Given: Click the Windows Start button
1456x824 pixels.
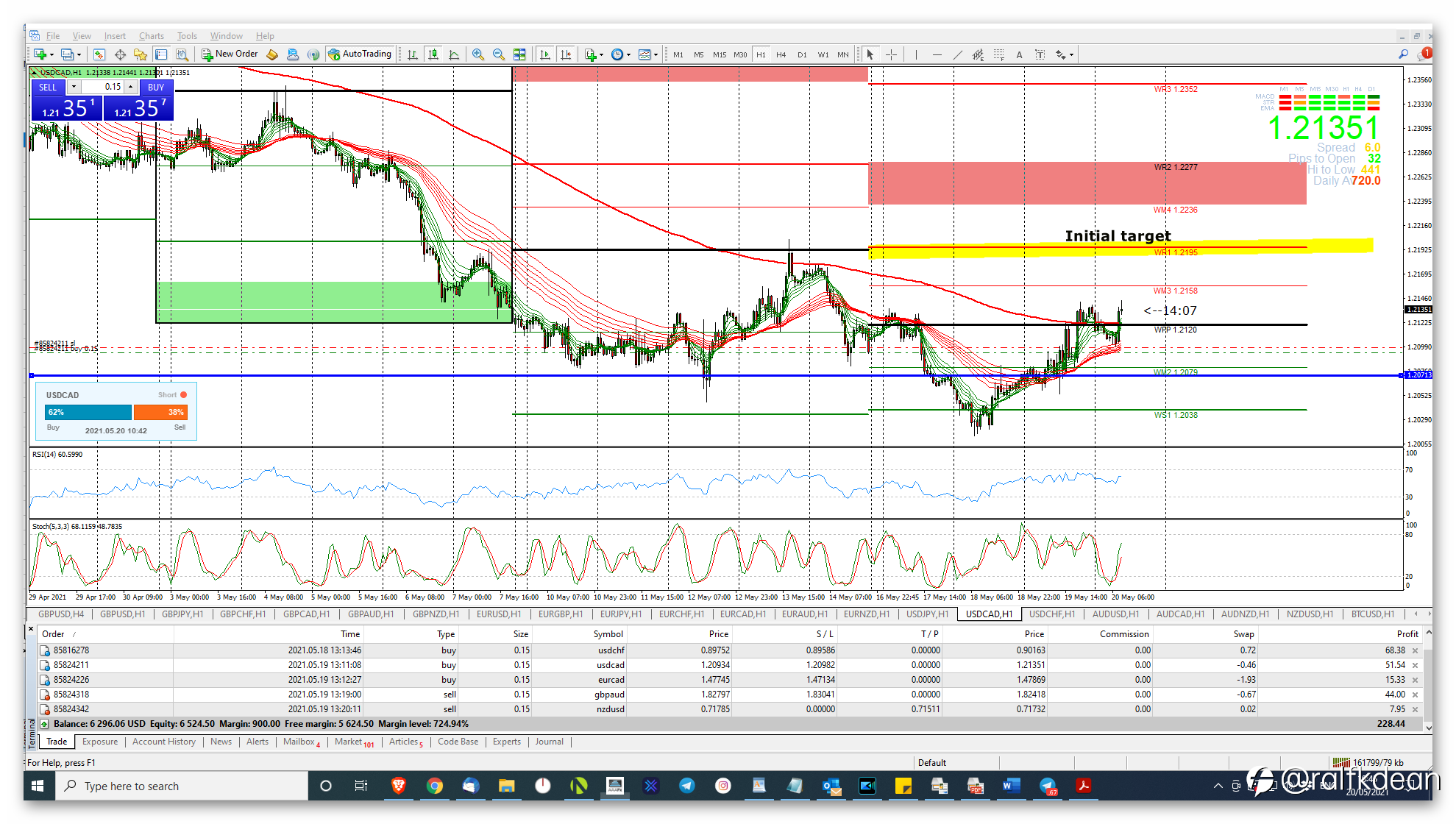Looking at the screenshot, I should (38, 786).
